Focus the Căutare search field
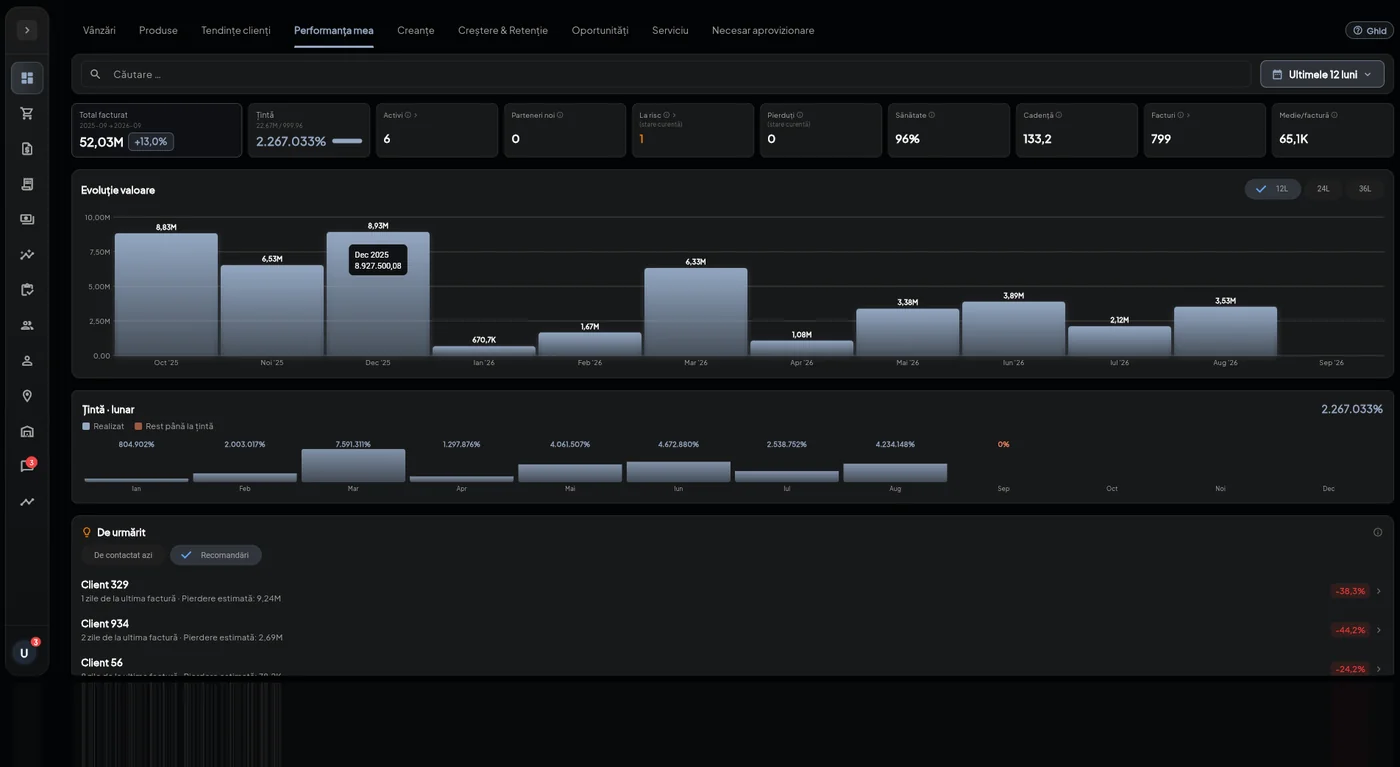1400x767 pixels. pos(666,74)
